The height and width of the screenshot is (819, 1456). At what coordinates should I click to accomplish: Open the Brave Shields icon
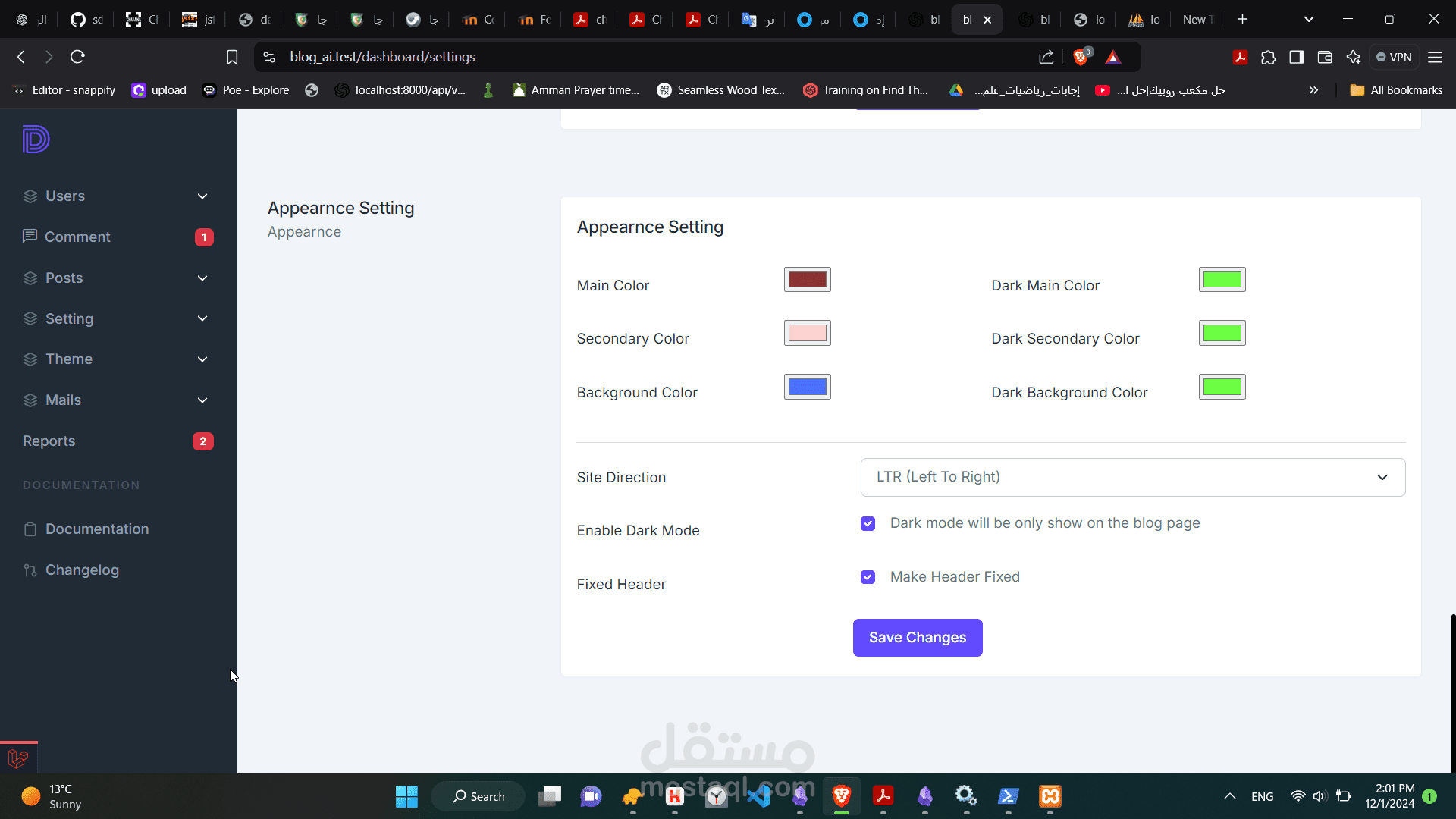(x=1081, y=57)
